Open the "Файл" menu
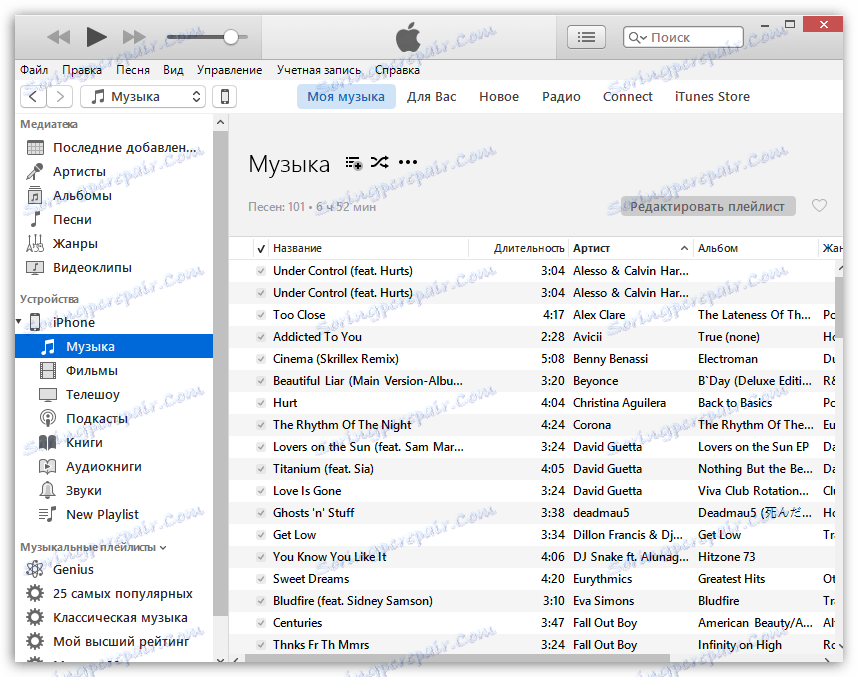 point(34,70)
